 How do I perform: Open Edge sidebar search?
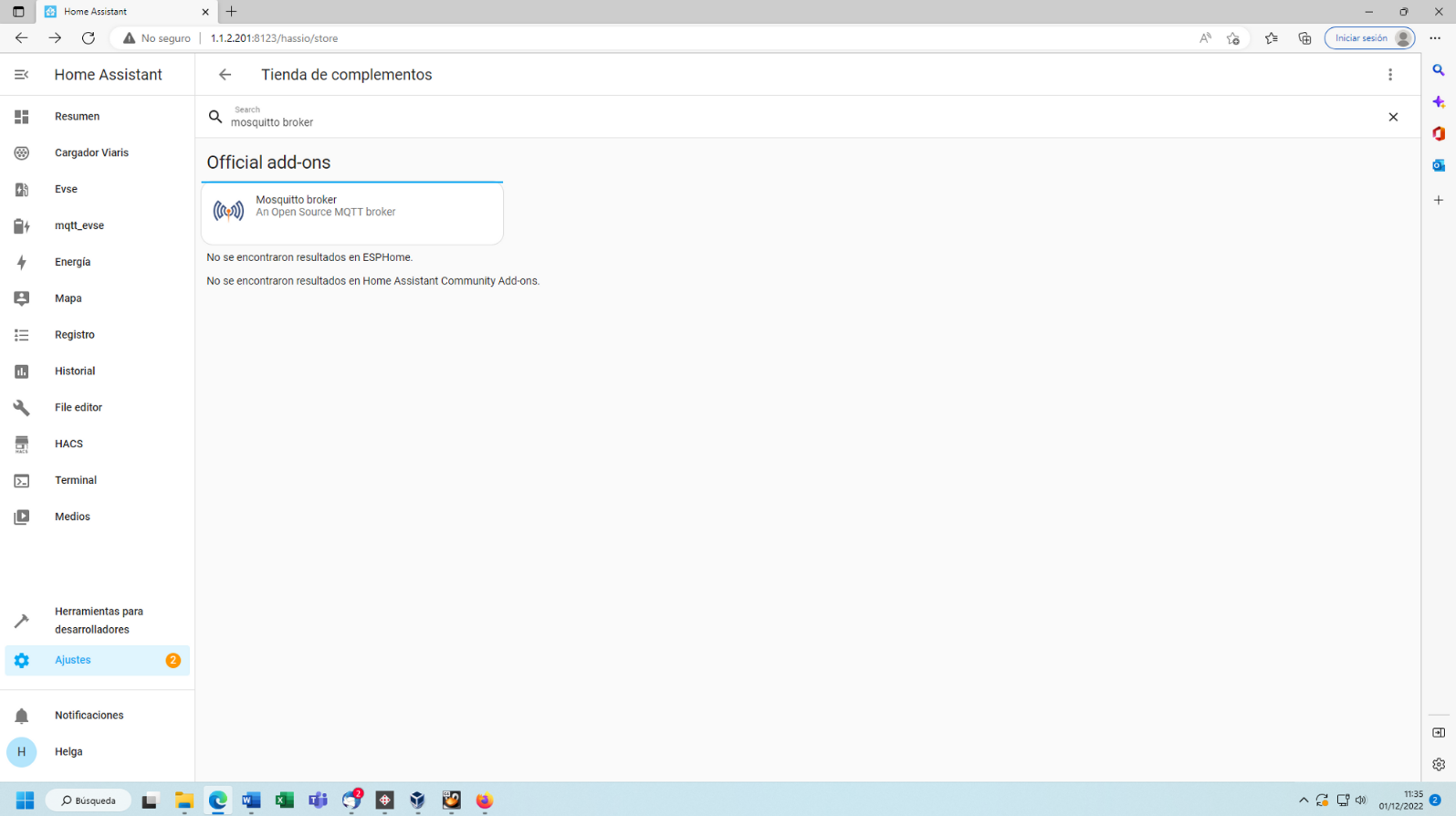click(x=1439, y=70)
